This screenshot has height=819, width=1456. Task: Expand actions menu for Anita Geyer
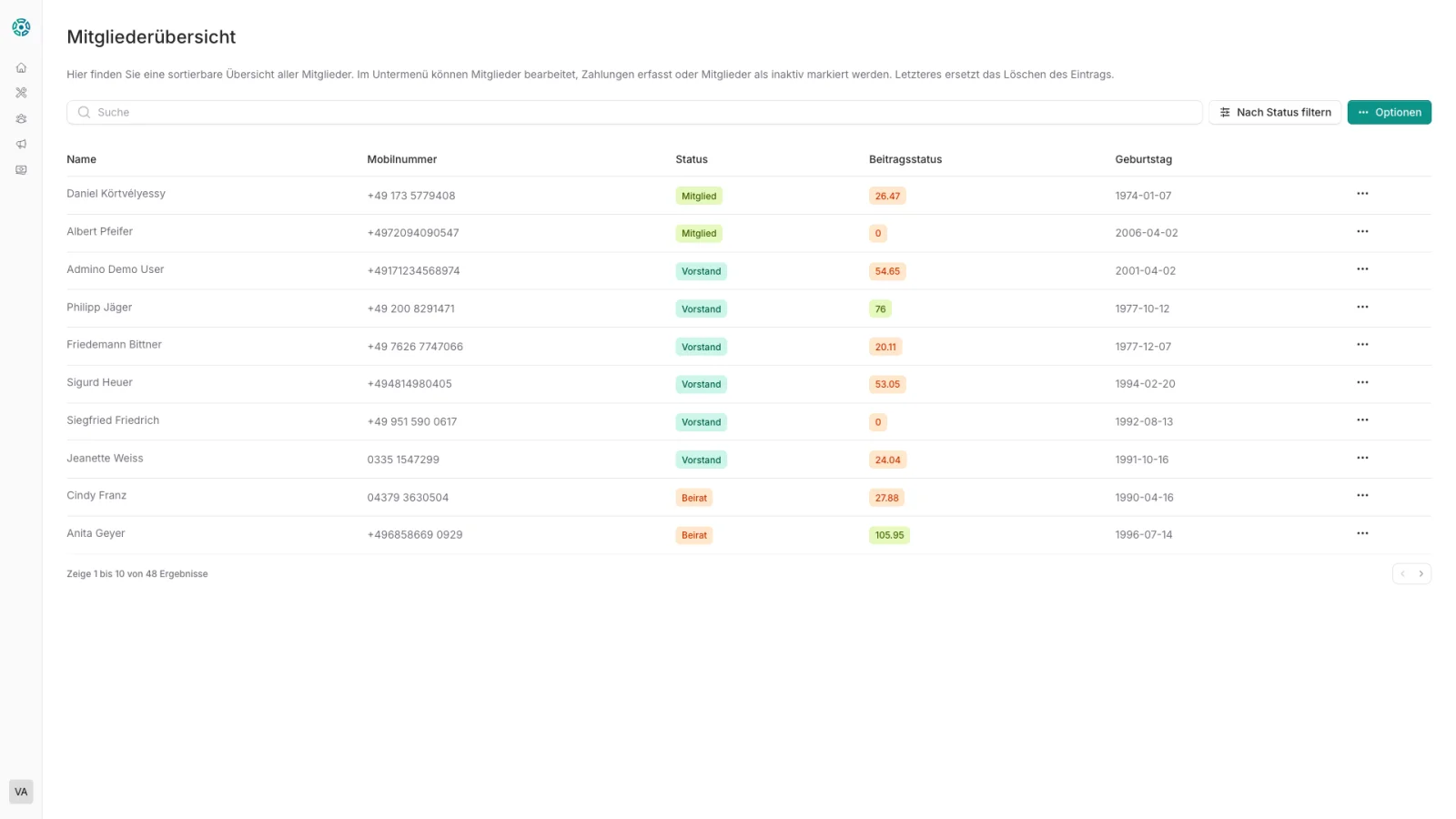pos(1362,533)
